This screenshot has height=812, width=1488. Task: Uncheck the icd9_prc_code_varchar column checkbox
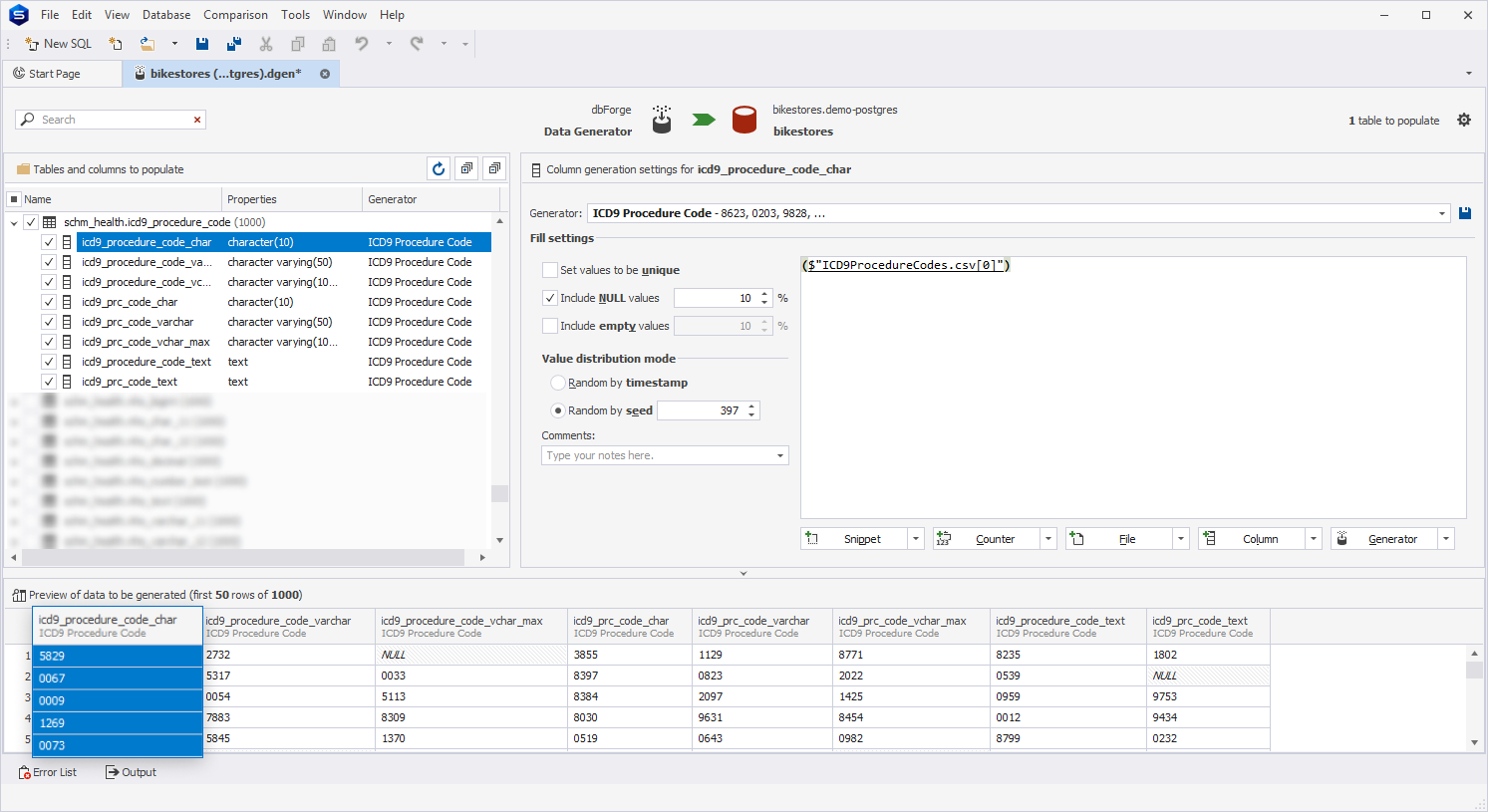(x=48, y=322)
